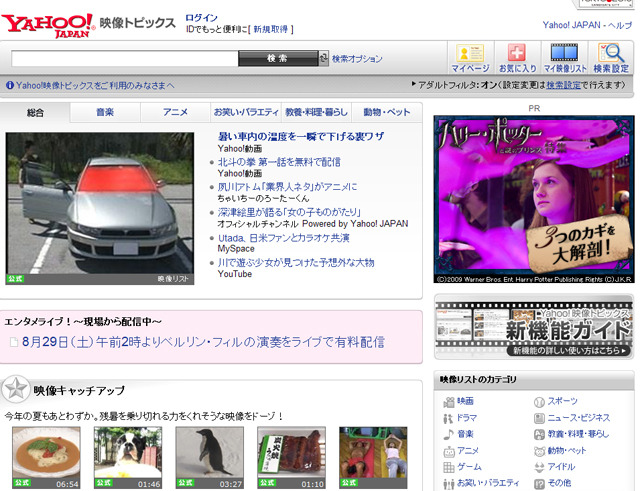Open the 8月29日 ベルリン・フィル live link
640x491 pixels.
tap(203, 342)
